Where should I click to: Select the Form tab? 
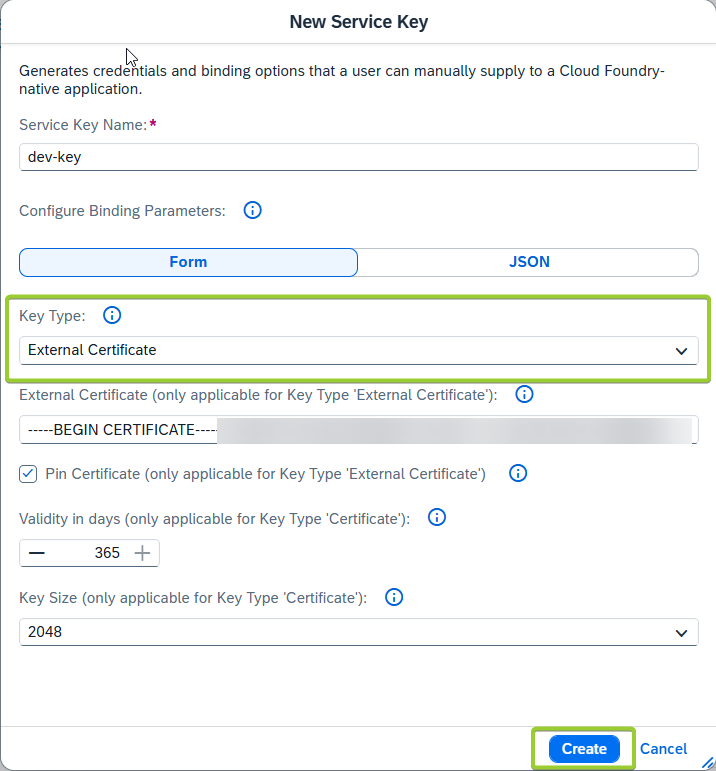click(188, 262)
